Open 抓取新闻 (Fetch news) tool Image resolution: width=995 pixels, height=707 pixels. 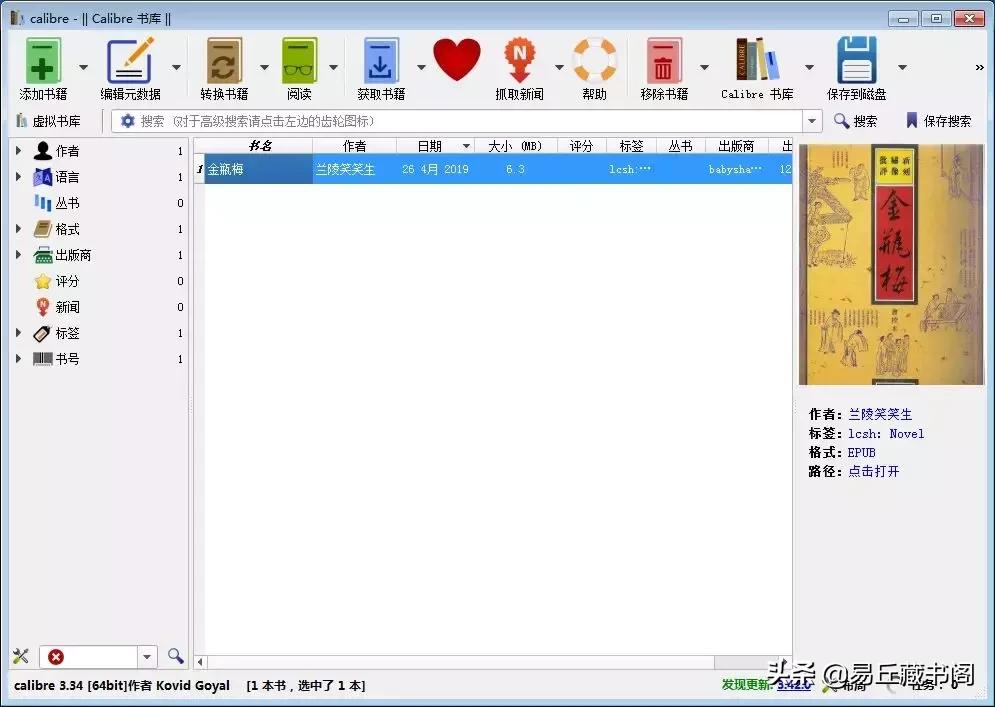[521, 62]
